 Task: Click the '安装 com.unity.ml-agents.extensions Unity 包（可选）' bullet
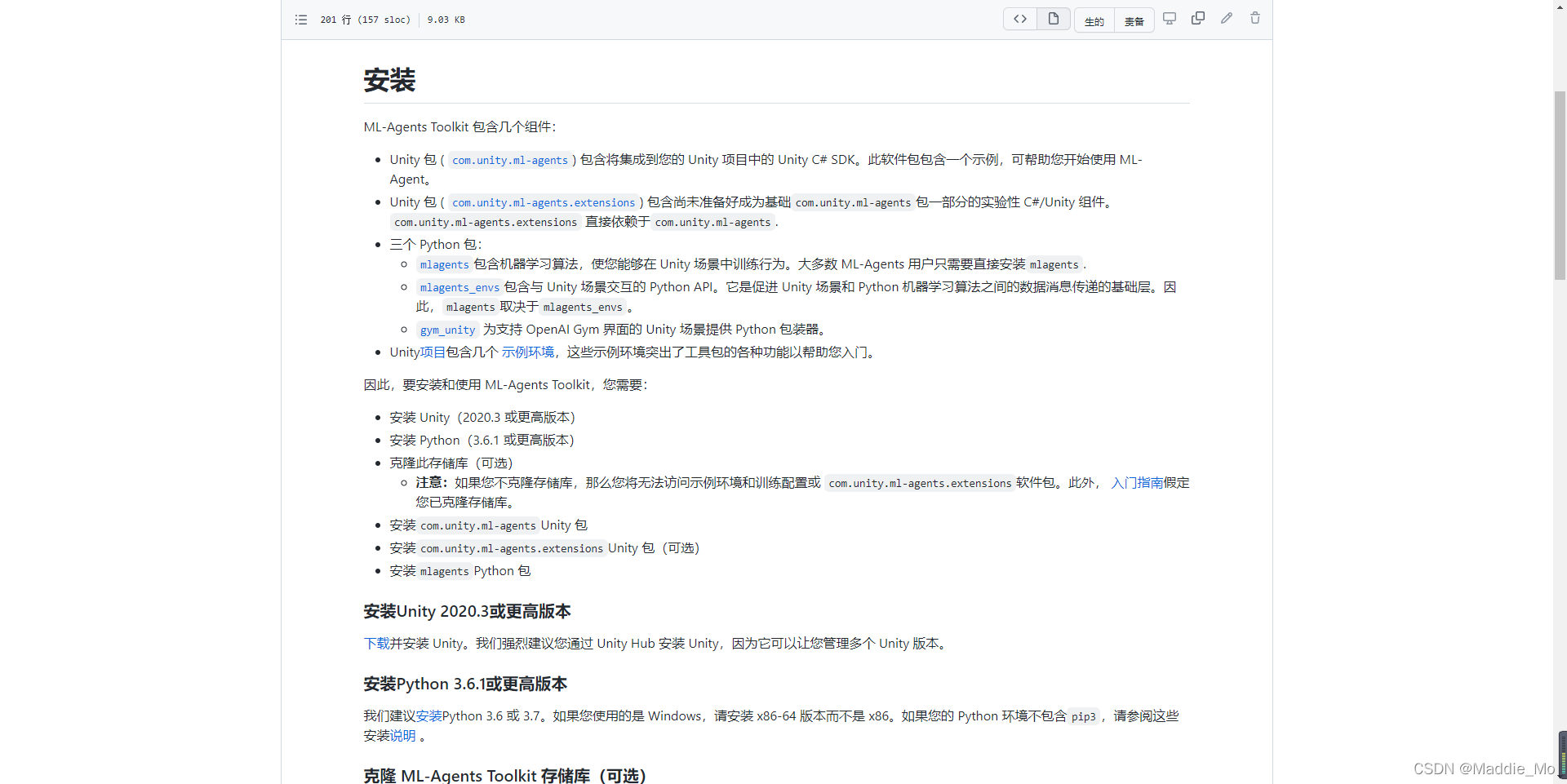coord(544,548)
